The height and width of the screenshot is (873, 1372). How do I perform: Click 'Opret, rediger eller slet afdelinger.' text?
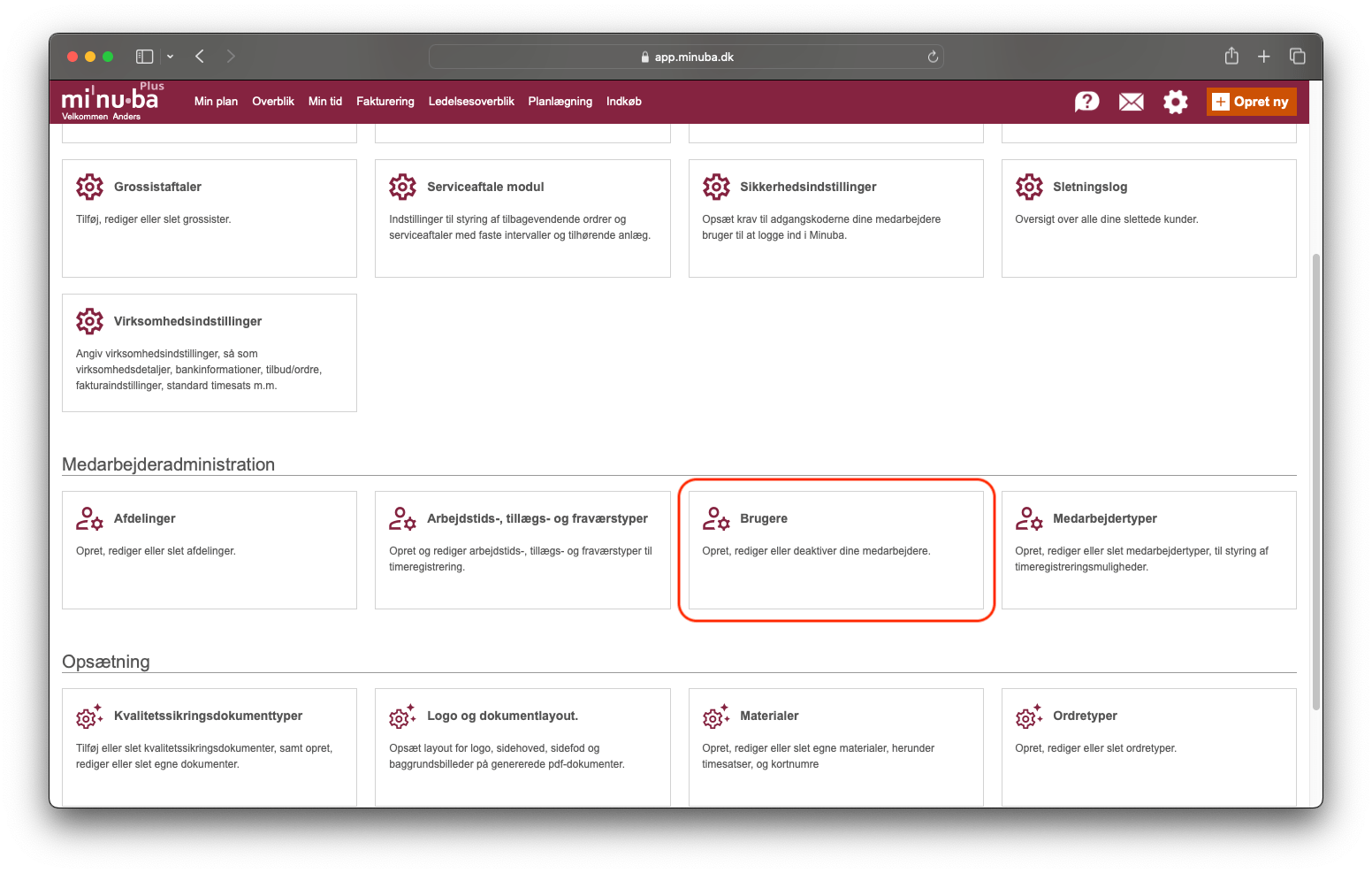click(x=156, y=551)
